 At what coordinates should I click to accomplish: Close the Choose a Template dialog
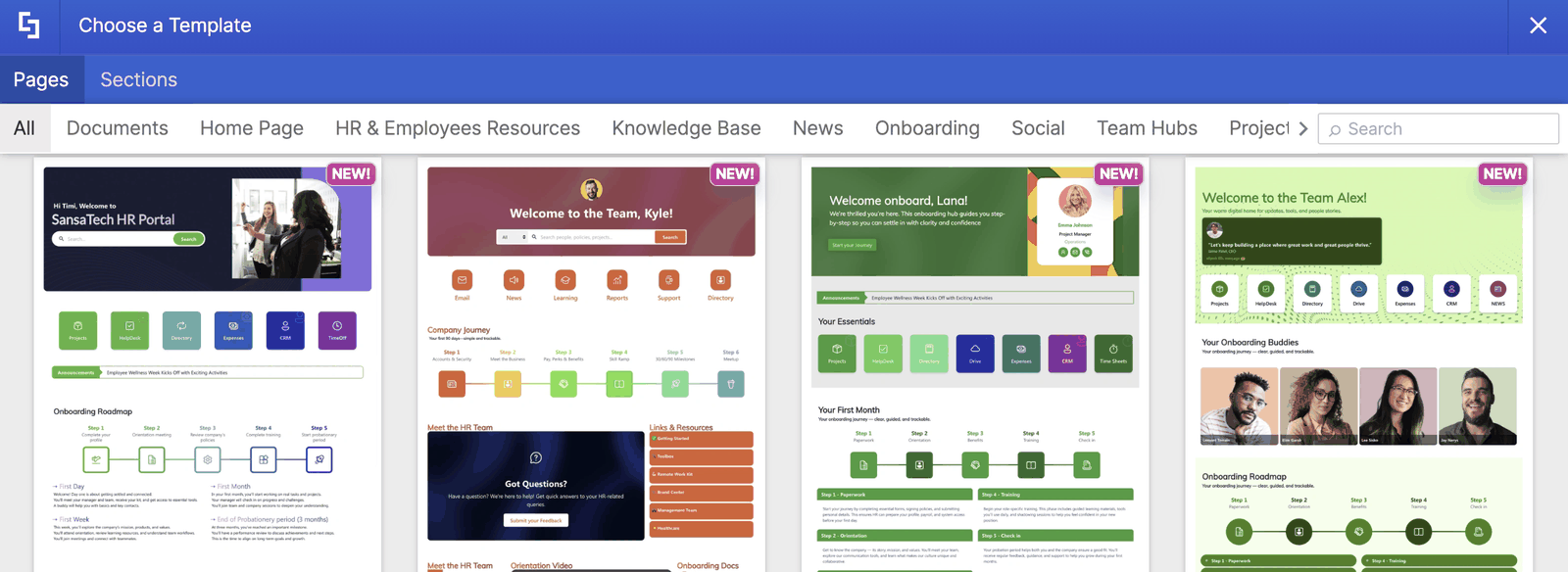1538,25
